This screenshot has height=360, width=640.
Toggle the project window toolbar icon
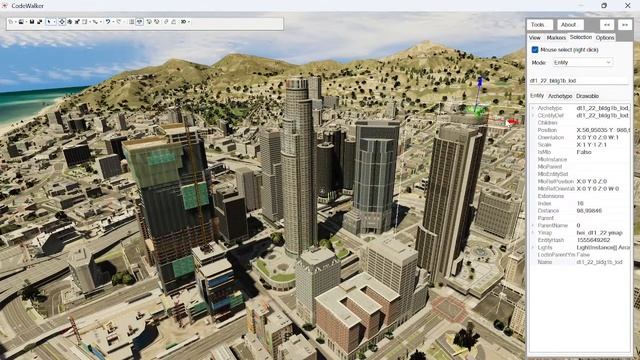coord(140,22)
